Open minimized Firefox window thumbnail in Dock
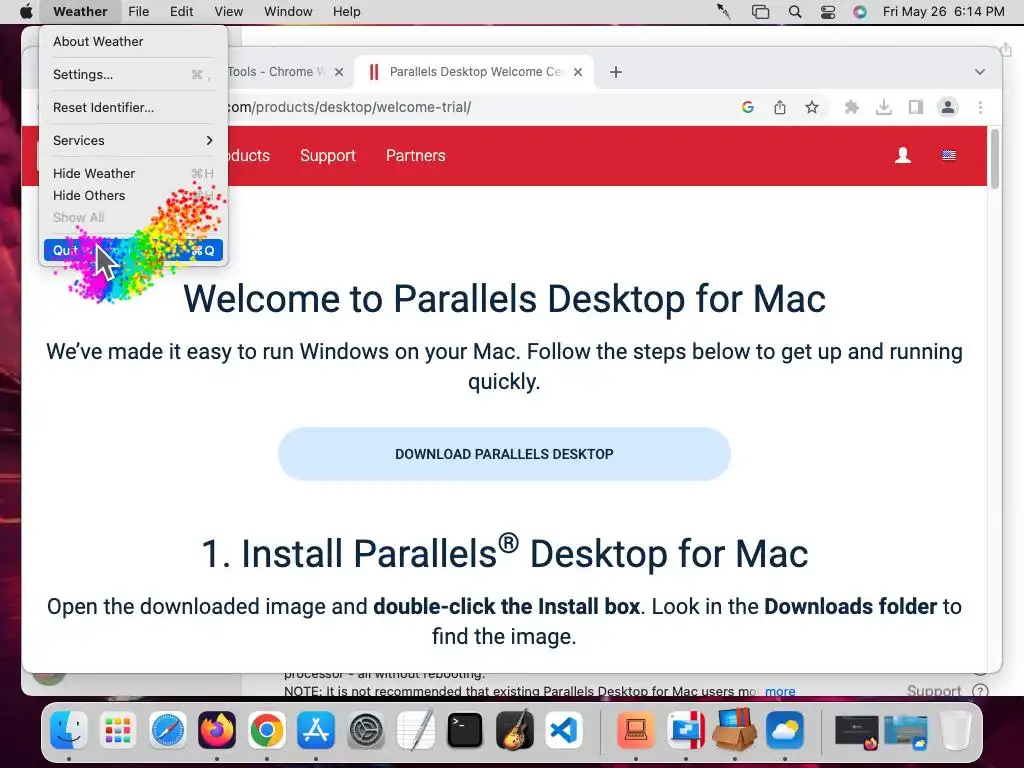This screenshot has width=1024, height=768. [x=856, y=731]
